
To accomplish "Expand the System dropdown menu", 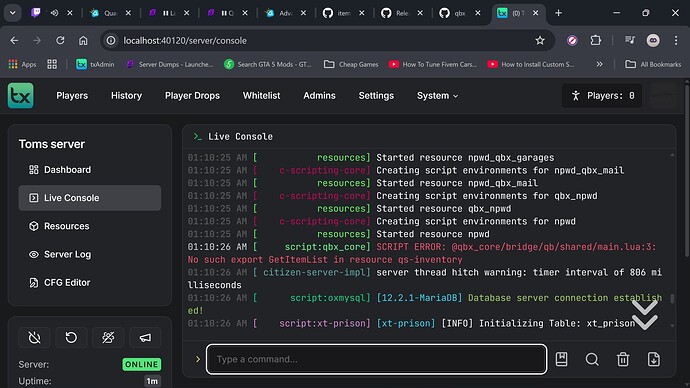I will (437, 95).
